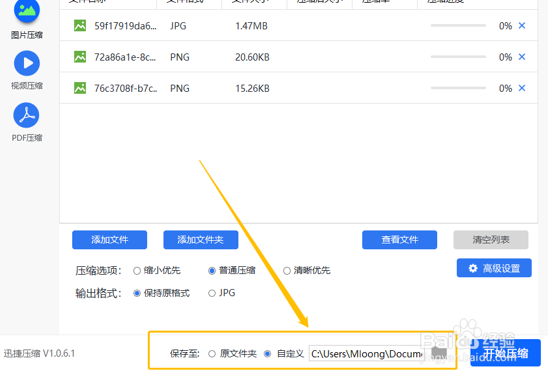Click the 20.60KB file size cell
The width and height of the screenshot is (548, 377).
tap(252, 57)
